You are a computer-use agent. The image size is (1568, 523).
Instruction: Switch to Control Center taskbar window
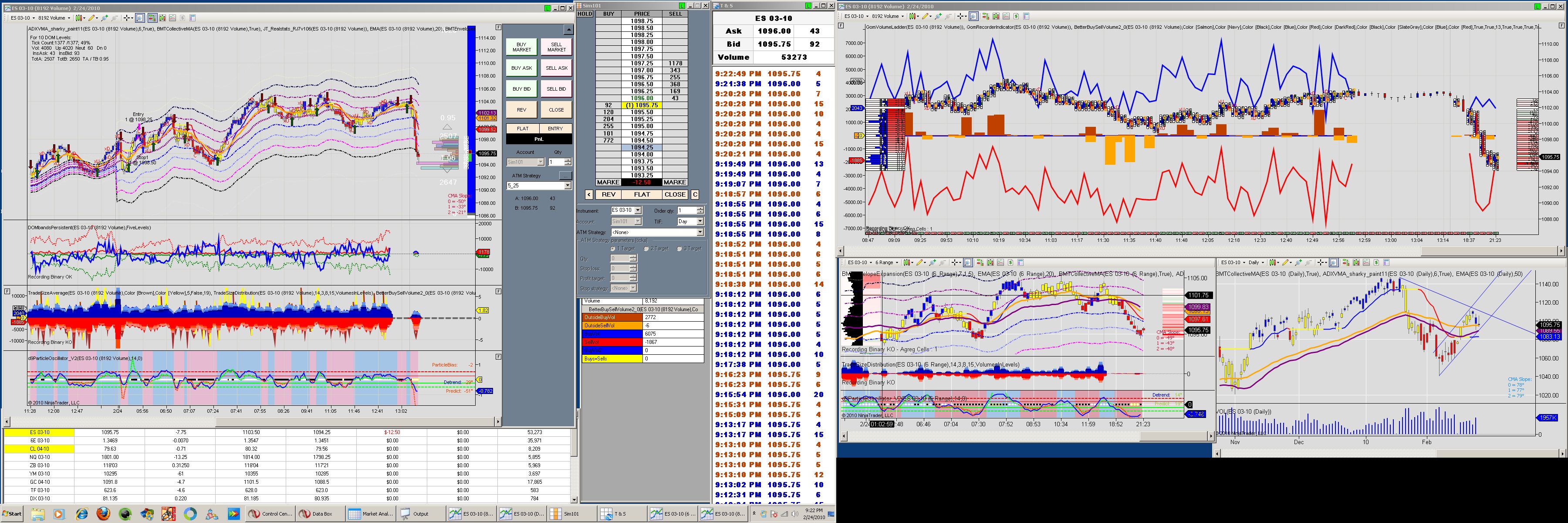[270, 514]
